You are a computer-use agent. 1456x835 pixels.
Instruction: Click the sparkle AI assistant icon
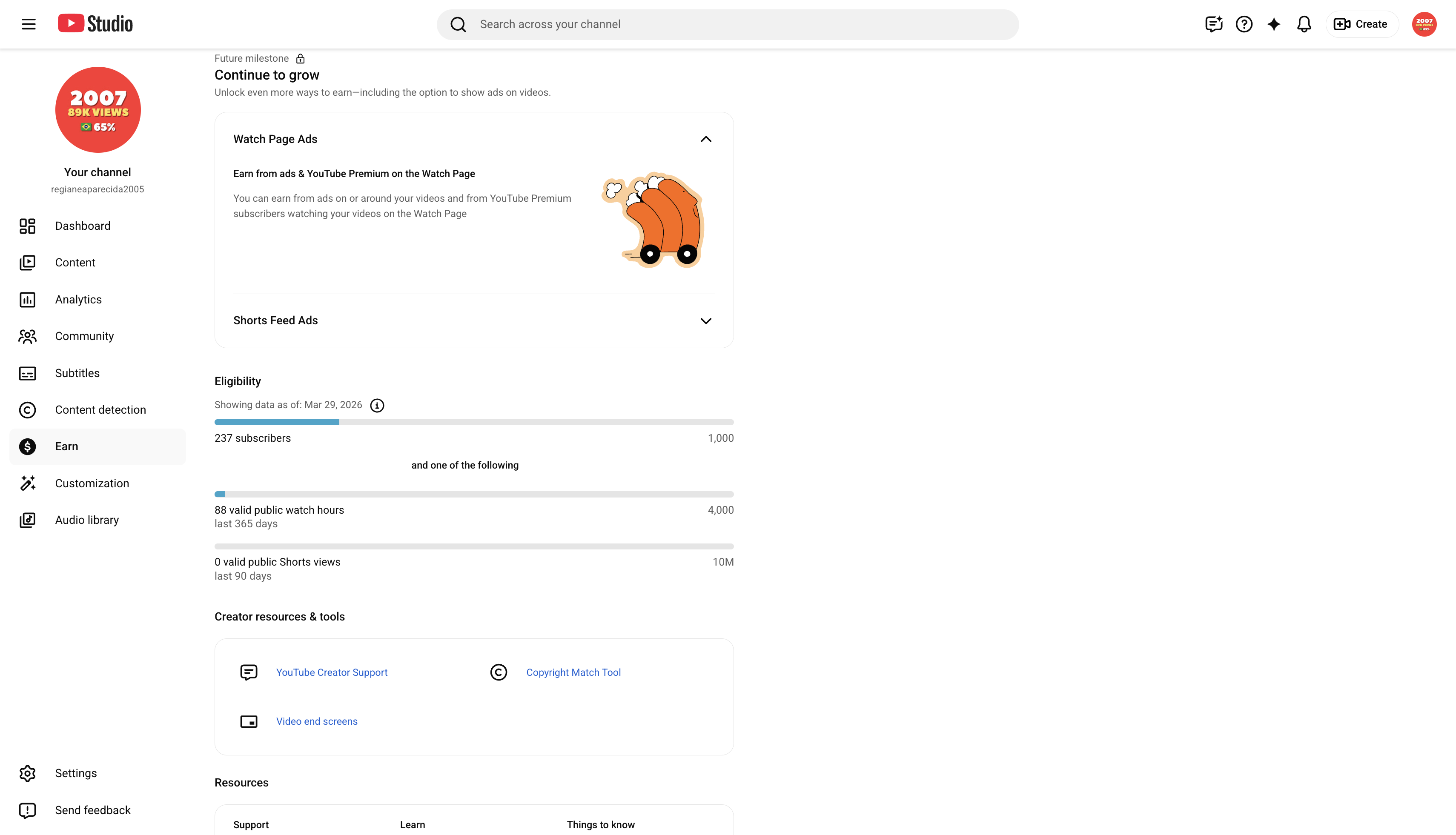1273,24
